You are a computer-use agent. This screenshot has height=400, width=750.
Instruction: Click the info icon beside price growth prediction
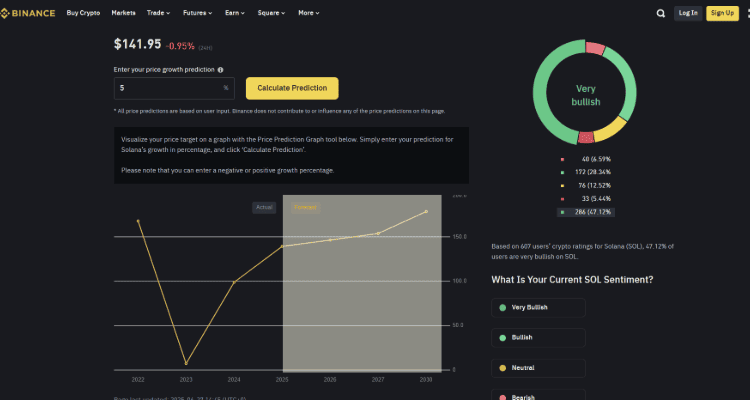click(x=220, y=70)
